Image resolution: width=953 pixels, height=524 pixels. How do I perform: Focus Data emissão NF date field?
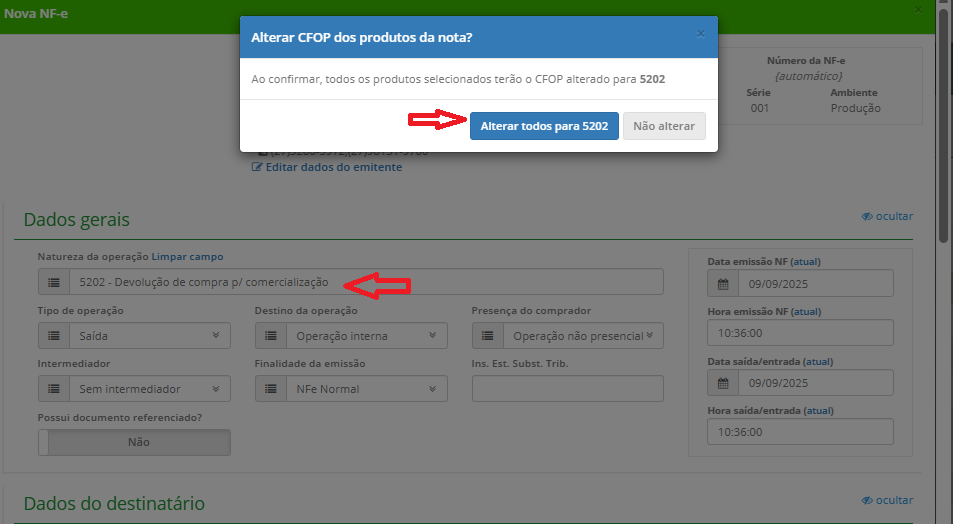click(x=816, y=283)
